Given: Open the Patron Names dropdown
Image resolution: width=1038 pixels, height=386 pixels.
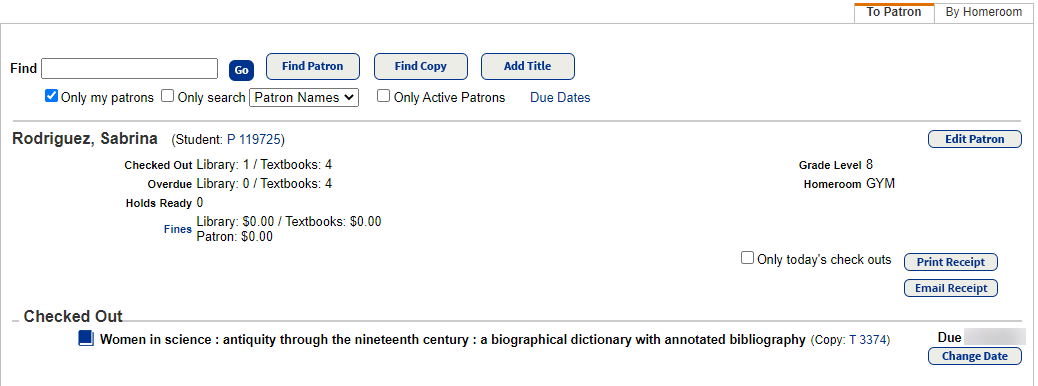Looking at the screenshot, I should coord(304,97).
